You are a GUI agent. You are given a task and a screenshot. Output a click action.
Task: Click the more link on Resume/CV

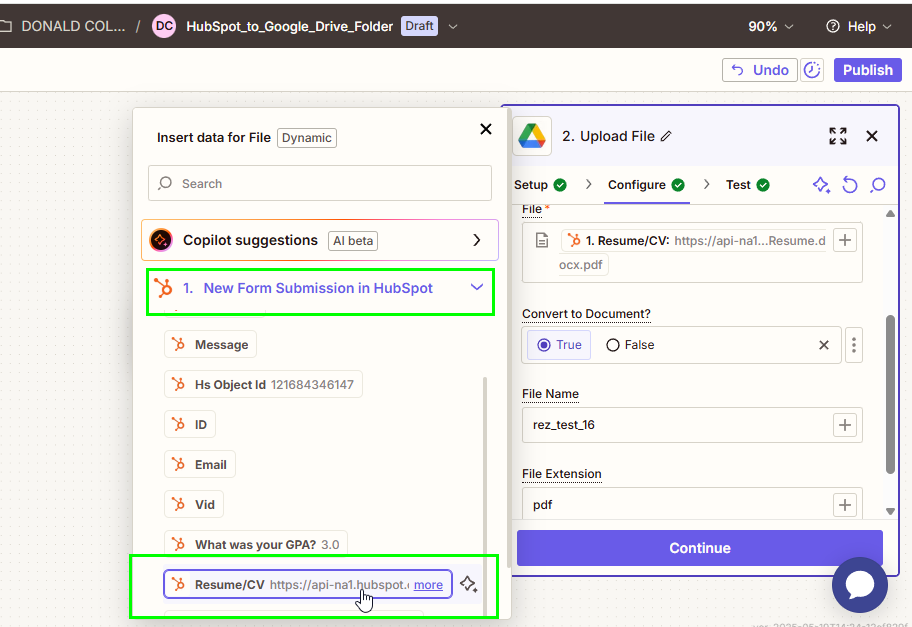[428, 585]
